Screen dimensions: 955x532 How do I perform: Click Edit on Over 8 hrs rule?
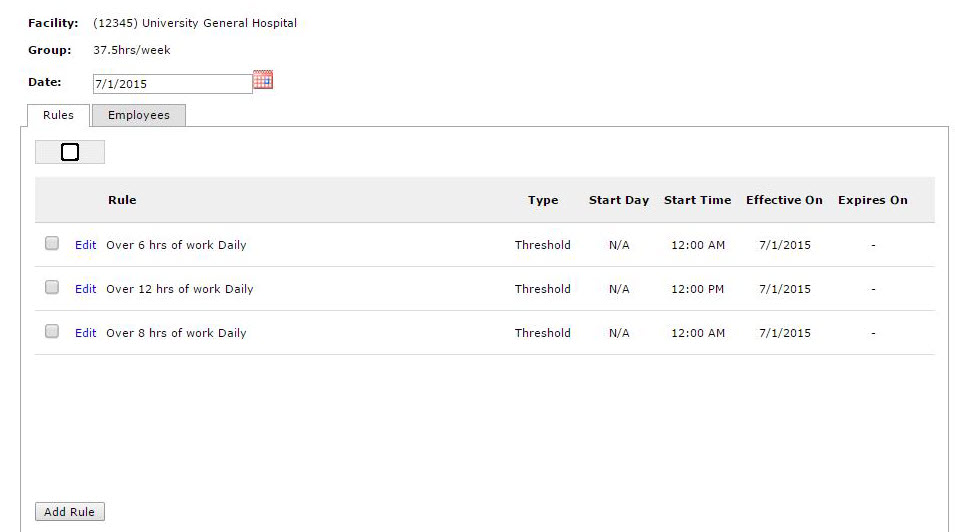click(x=86, y=333)
